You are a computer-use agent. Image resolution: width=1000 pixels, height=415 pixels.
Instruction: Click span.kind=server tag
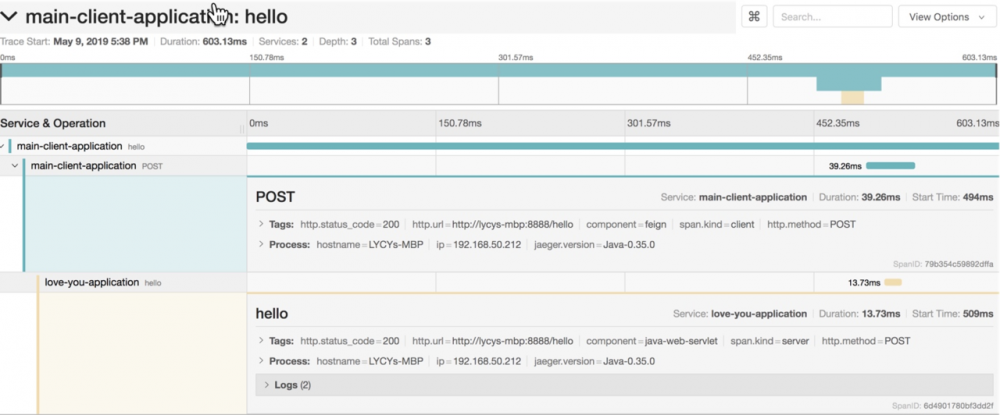769,341
